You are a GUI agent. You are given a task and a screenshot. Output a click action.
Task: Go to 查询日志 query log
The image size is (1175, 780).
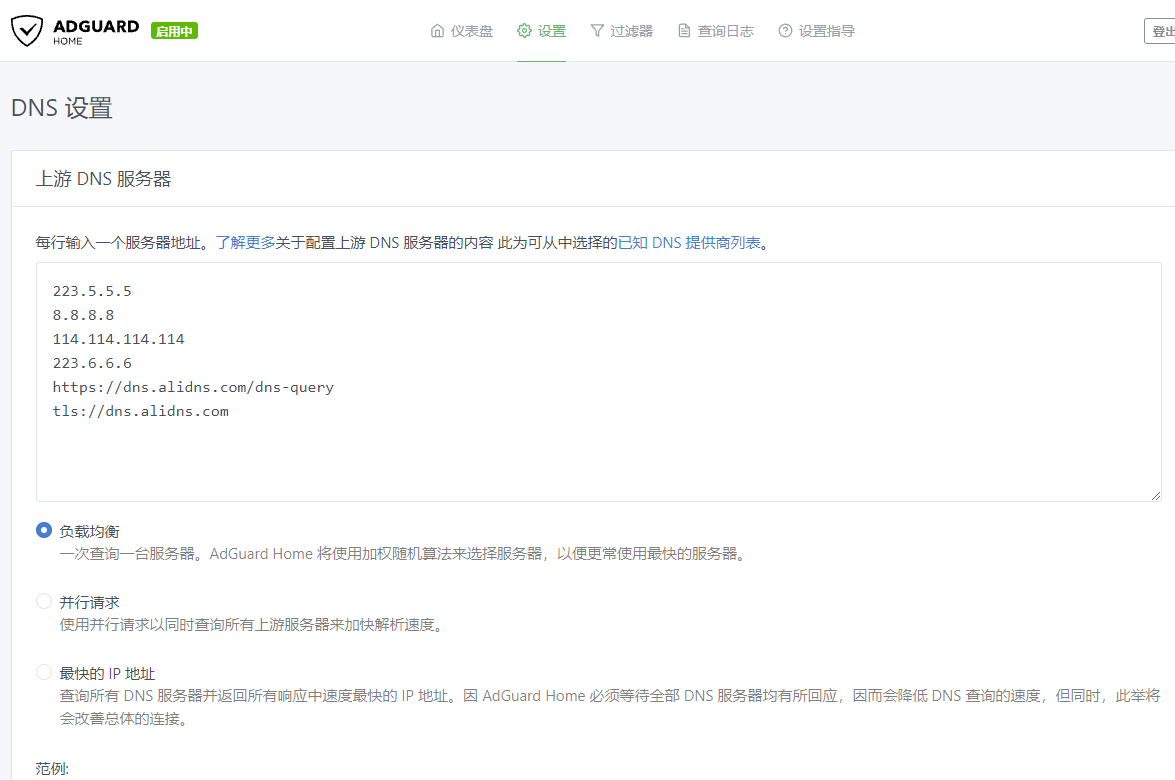[x=716, y=31]
